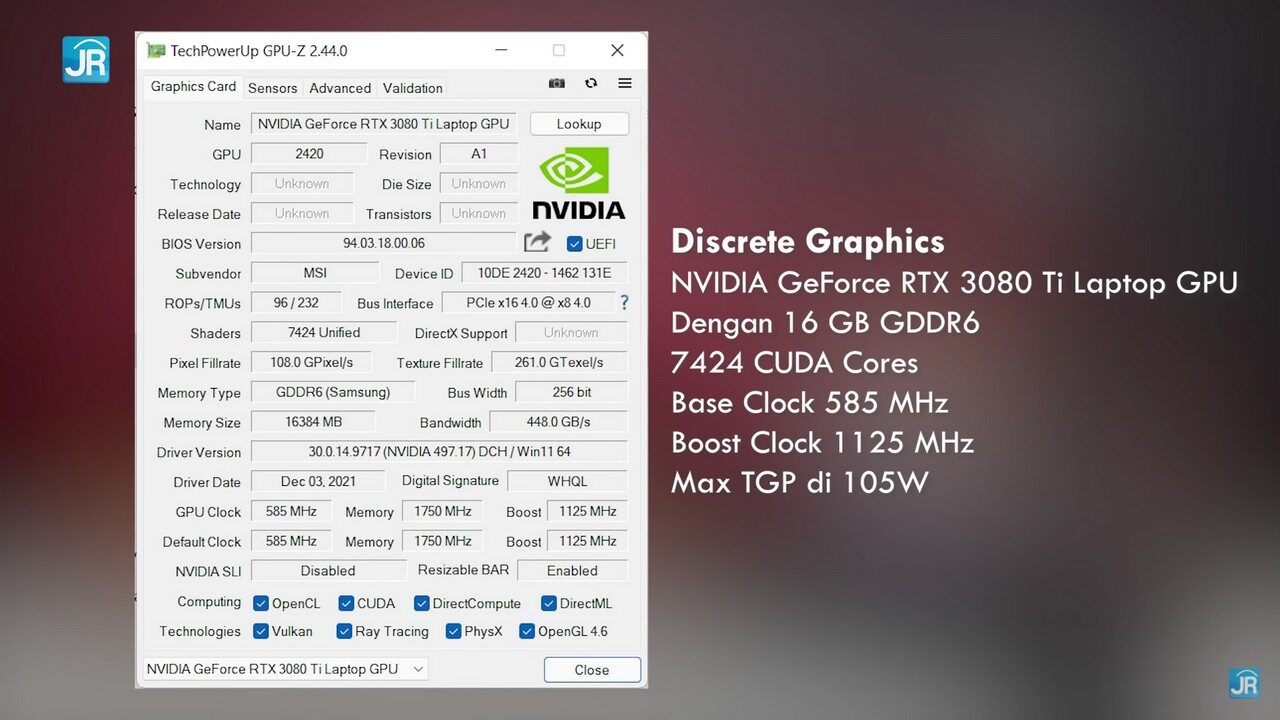Click the Technology field showing Unknown
Viewport: 1280px width, 720px height.
coord(302,184)
